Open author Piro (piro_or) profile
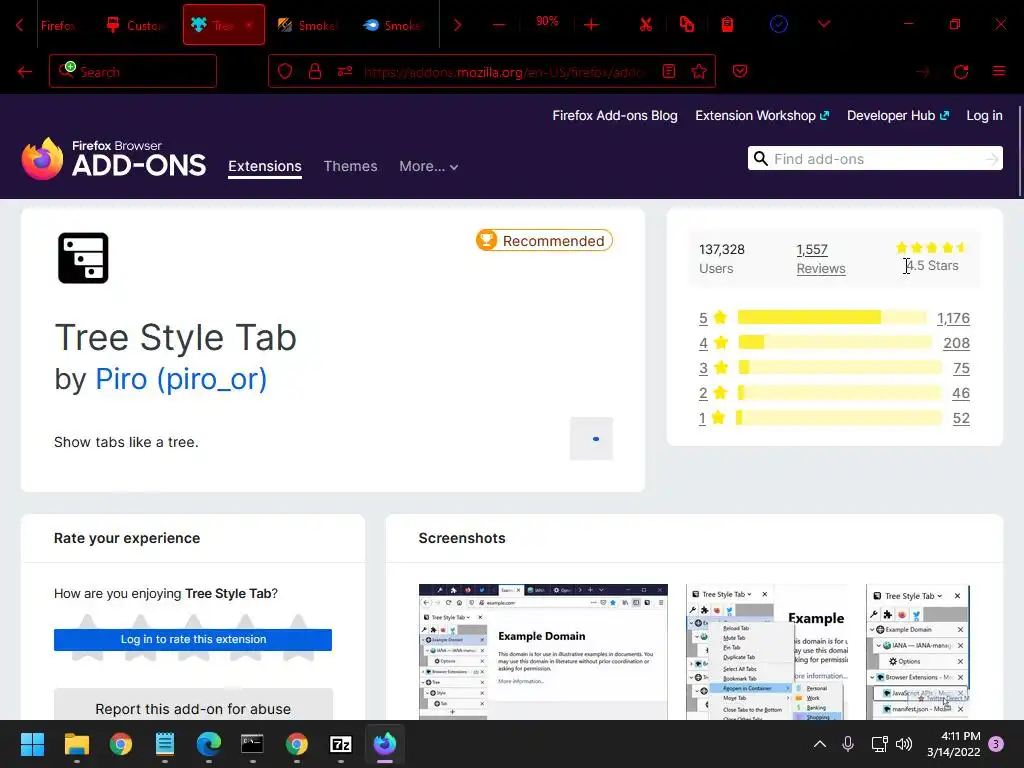Screen dimensions: 1024x768 (181, 379)
